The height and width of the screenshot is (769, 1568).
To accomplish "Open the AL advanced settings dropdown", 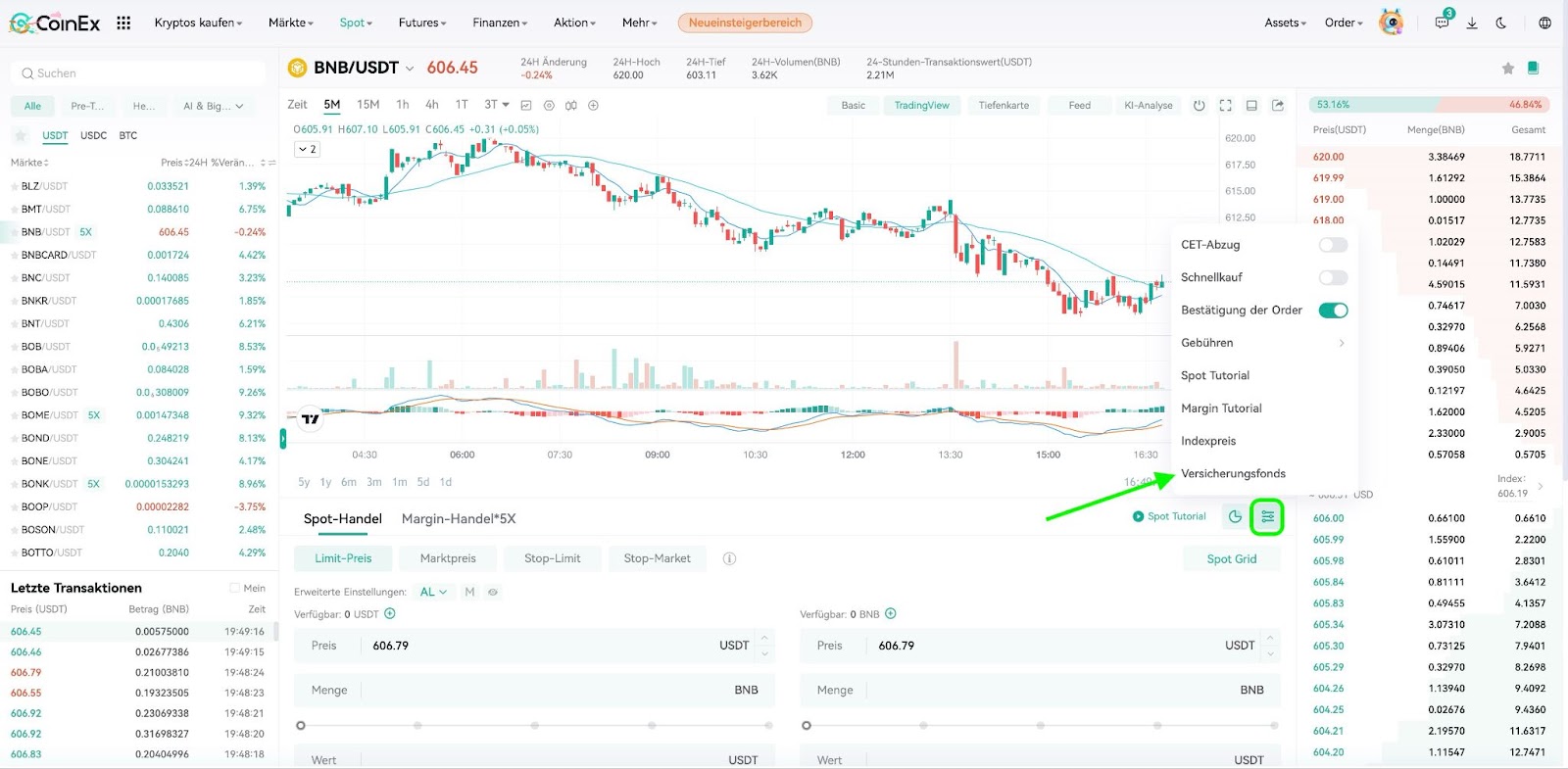I will click(433, 592).
